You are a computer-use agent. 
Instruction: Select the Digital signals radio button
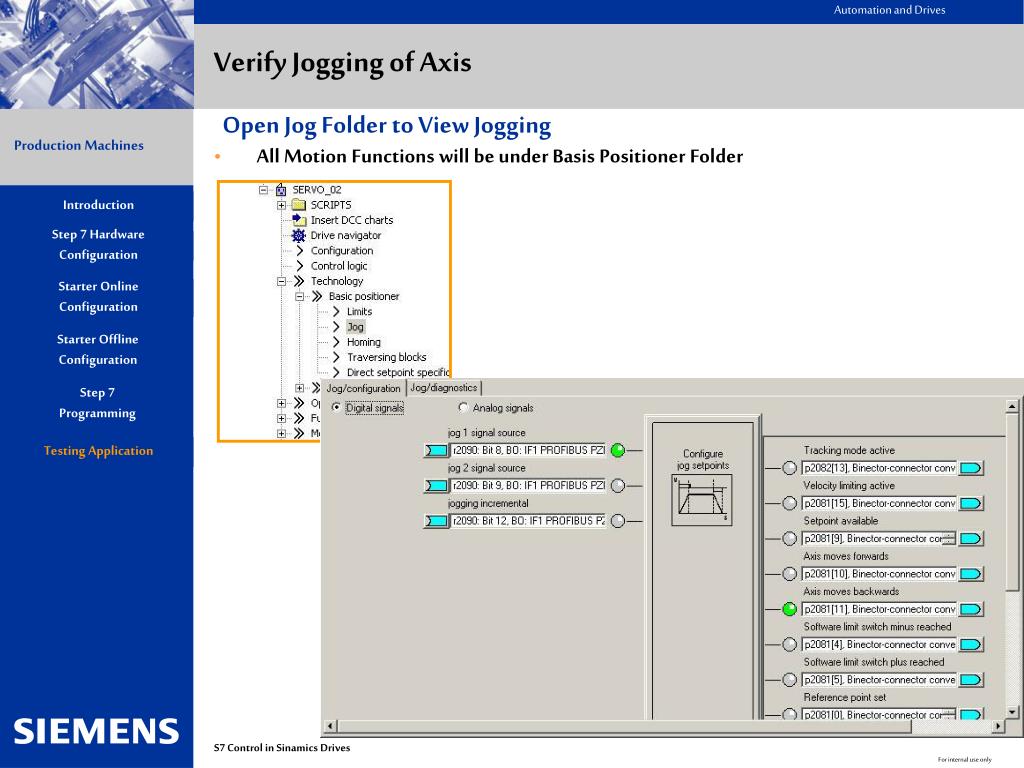(336, 408)
